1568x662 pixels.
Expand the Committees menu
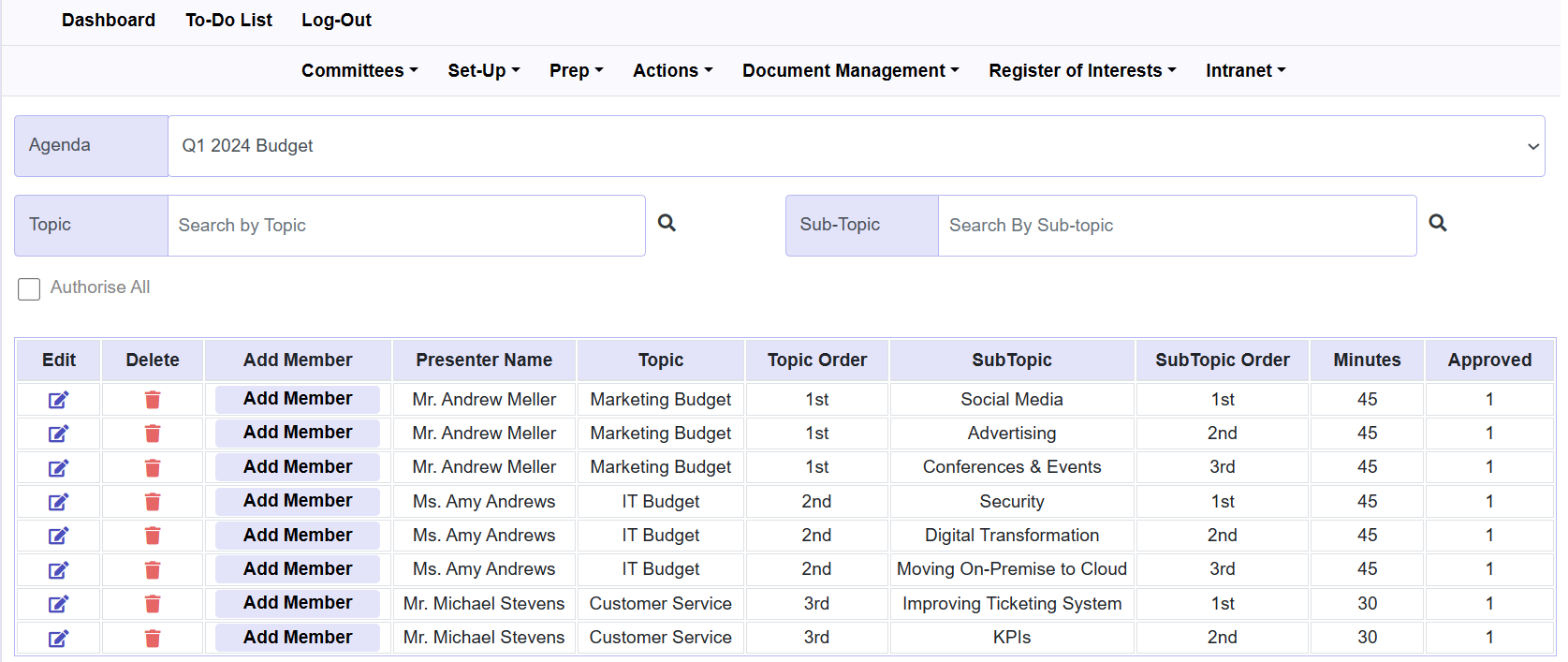click(x=359, y=71)
